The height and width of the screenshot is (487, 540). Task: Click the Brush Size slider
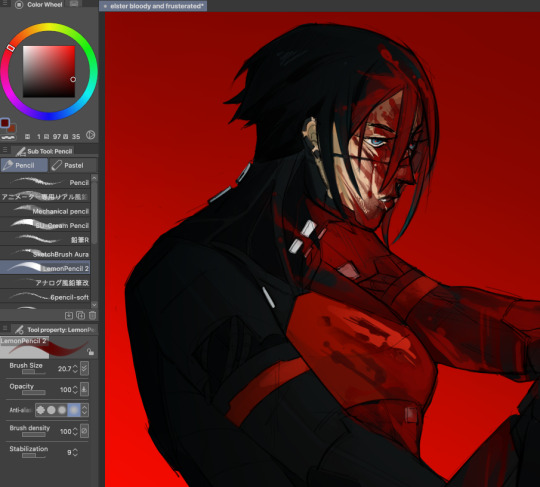point(34,372)
